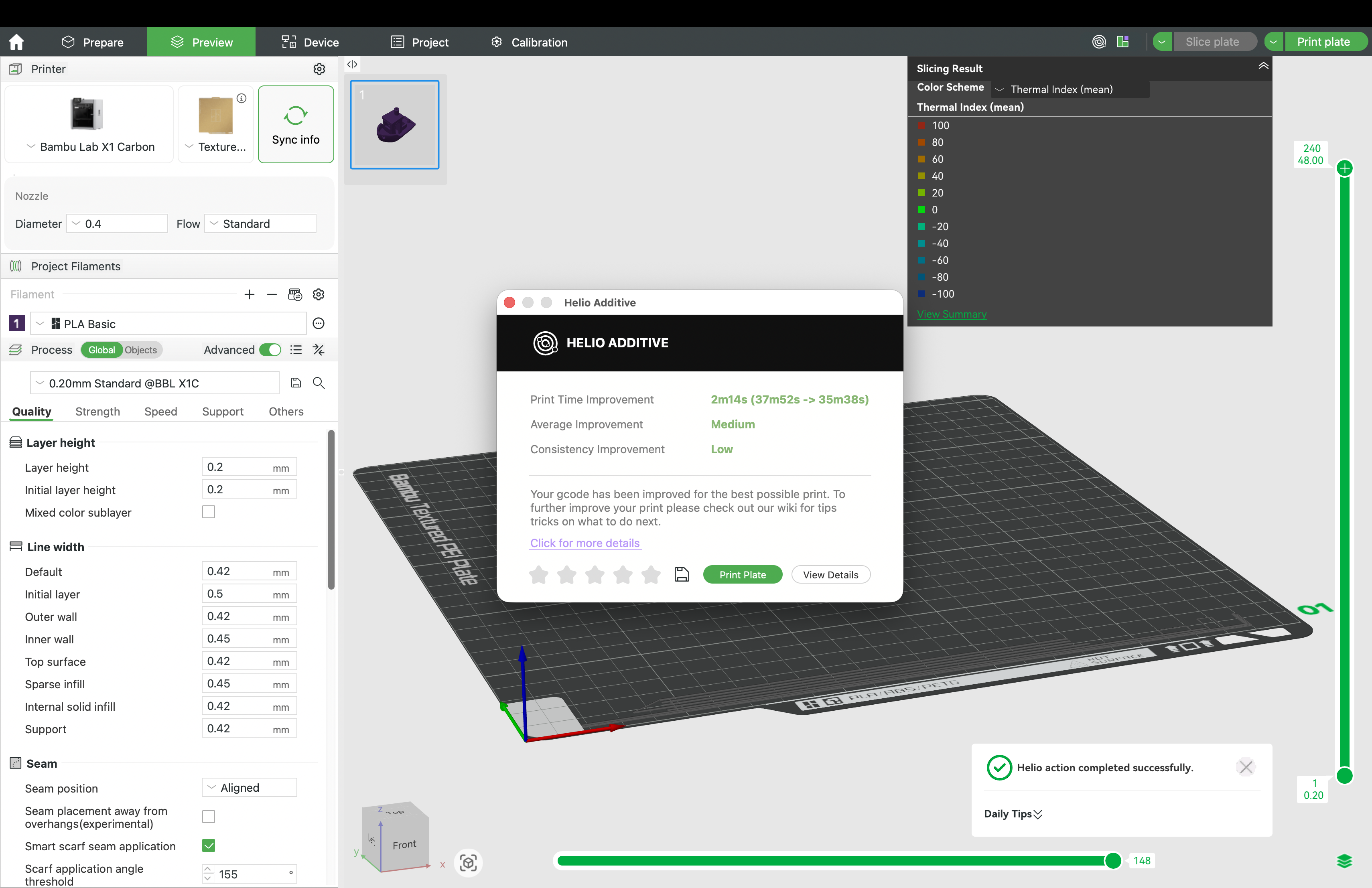Open the Calibration tab
The width and height of the screenshot is (1372, 888).
529,42
